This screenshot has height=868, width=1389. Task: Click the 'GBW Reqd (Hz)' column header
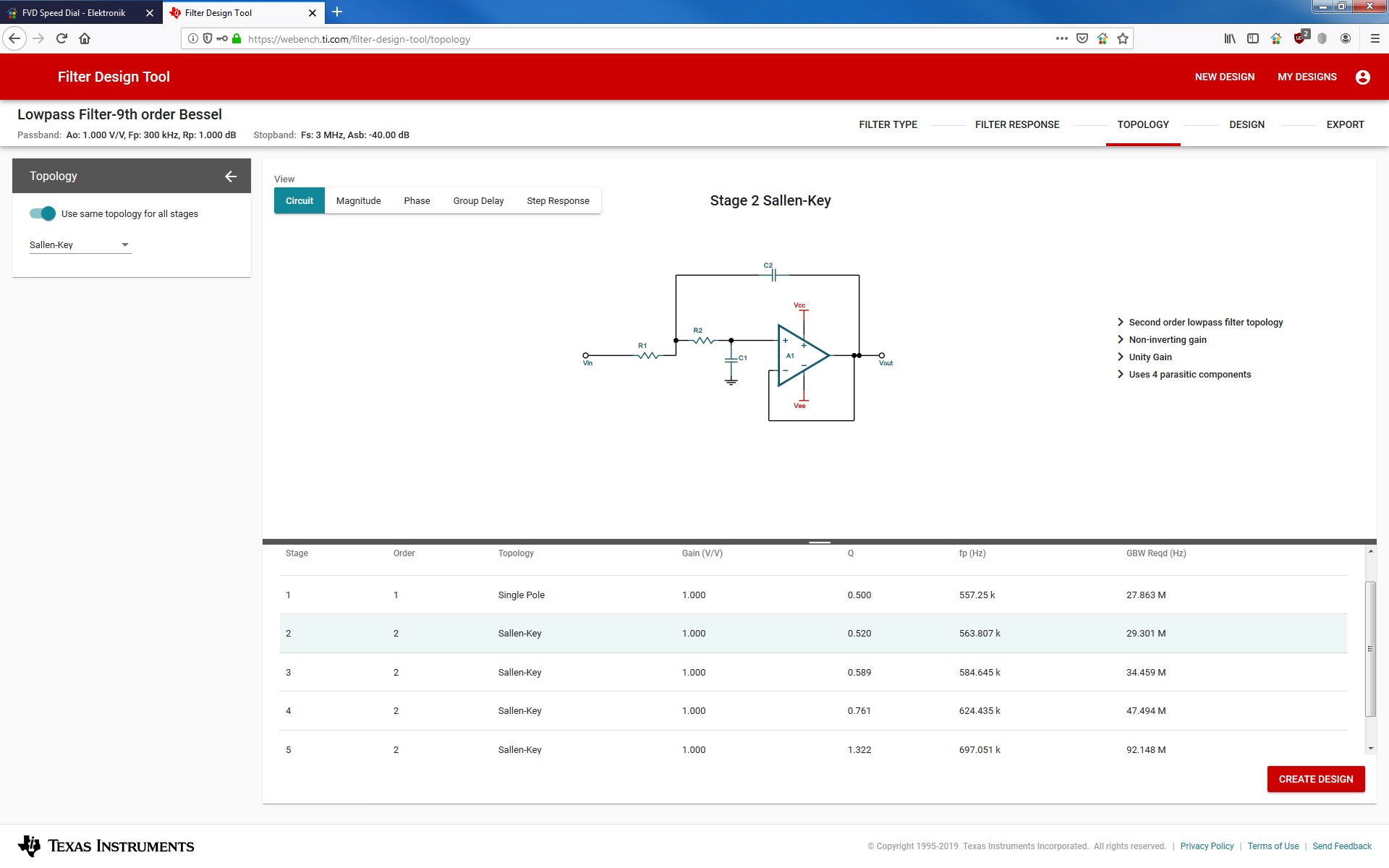pyautogui.click(x=1155, y=553)
